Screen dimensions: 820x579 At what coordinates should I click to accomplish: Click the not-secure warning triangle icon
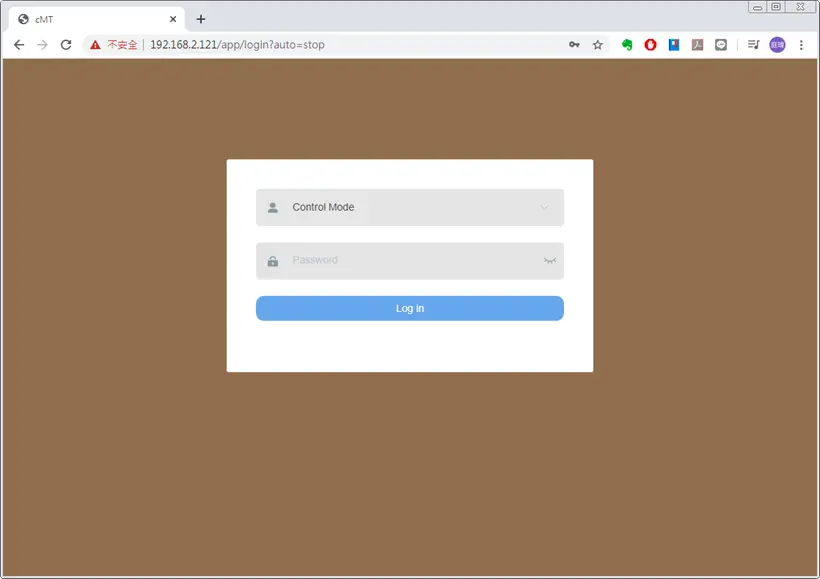coord(95,45)
